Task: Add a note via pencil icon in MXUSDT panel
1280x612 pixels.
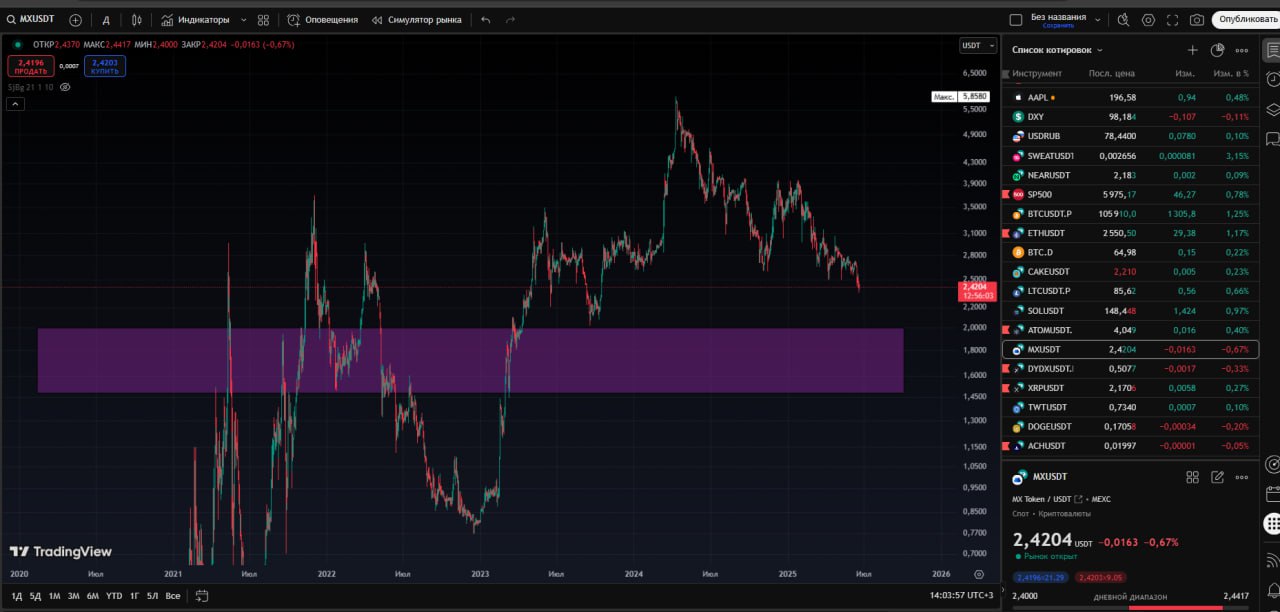Action: coord(1217,478)
